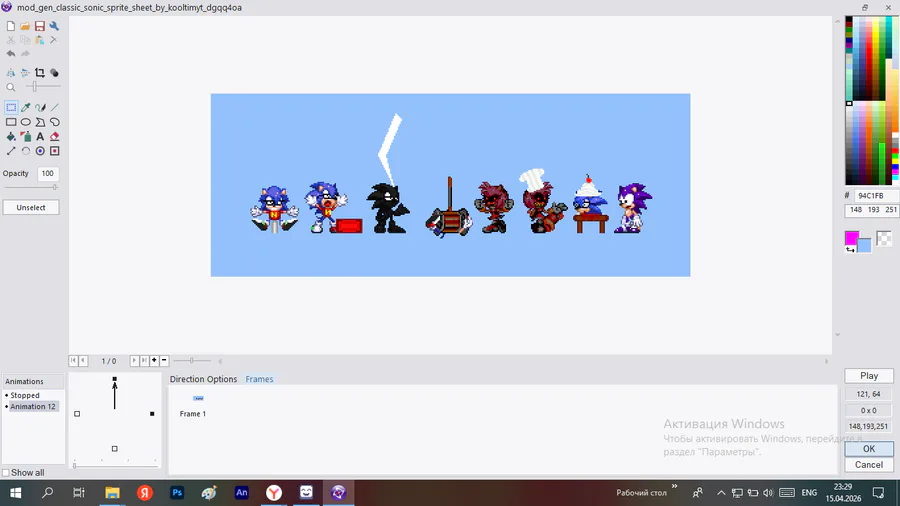Click the Flip horizontally icon
Screen dimensions: 900x506
[x=11, y=73]
